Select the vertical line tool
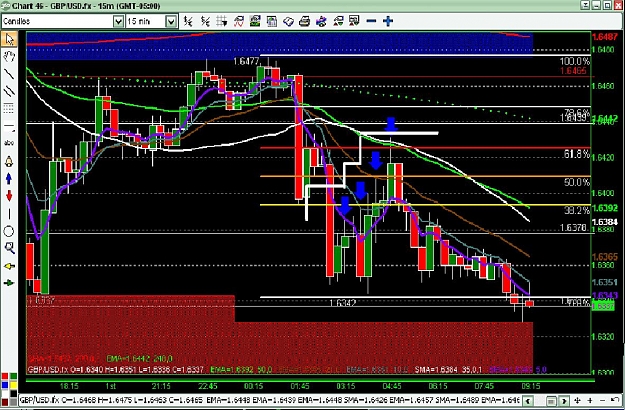 coord(9,214)
